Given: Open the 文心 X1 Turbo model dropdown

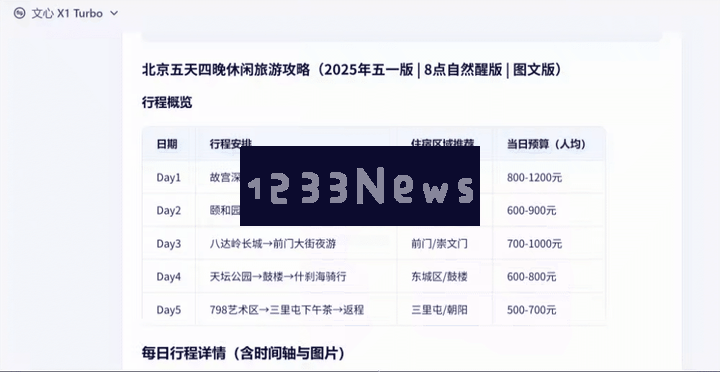Looking at the screenshot, I should 114,13.
